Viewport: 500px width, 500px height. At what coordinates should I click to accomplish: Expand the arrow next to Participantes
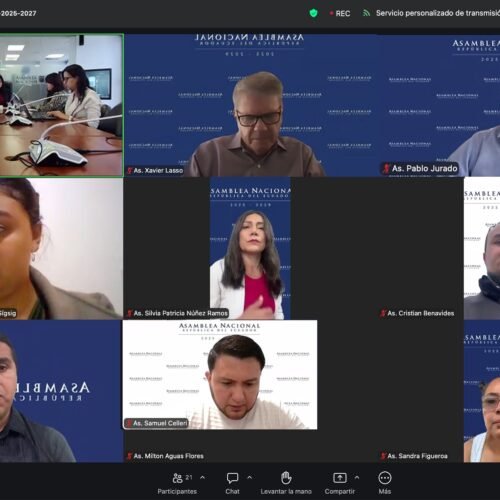[x=202, y=477]
